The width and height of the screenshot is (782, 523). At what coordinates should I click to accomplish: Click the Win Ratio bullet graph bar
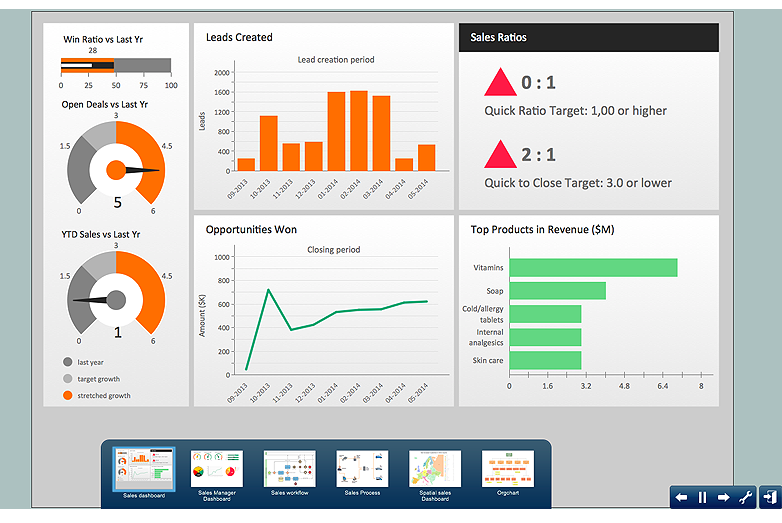pos(116,65)
